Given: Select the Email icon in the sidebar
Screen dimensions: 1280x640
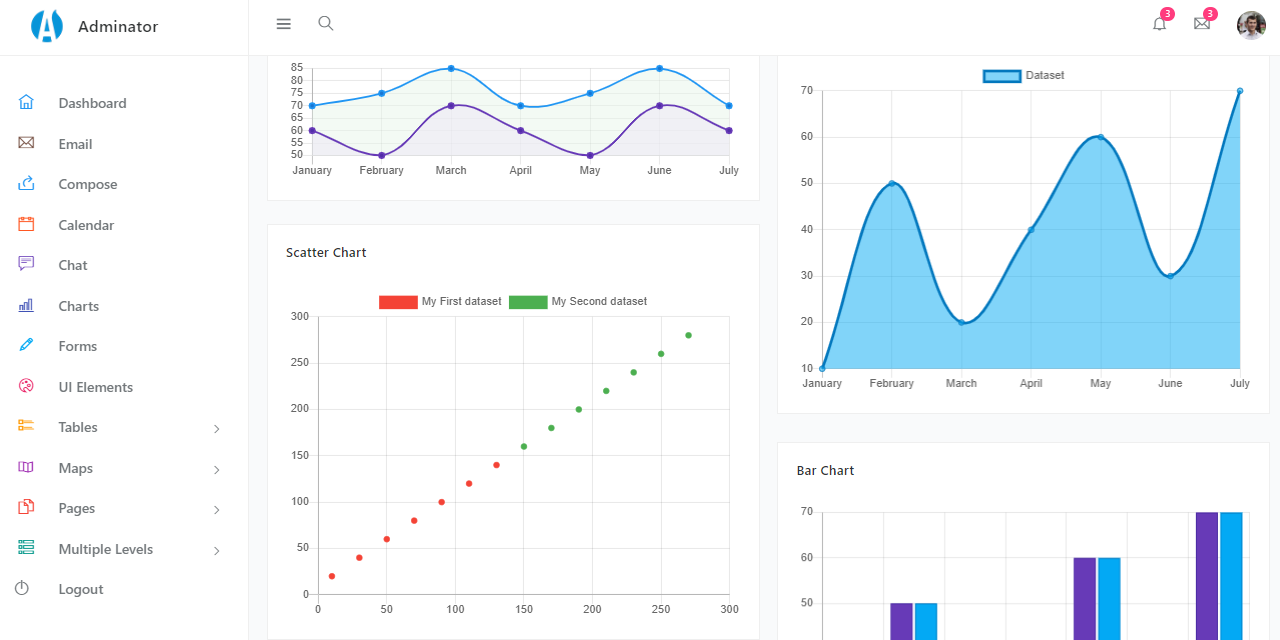Looking at the screenshot, I should point(25,143).
